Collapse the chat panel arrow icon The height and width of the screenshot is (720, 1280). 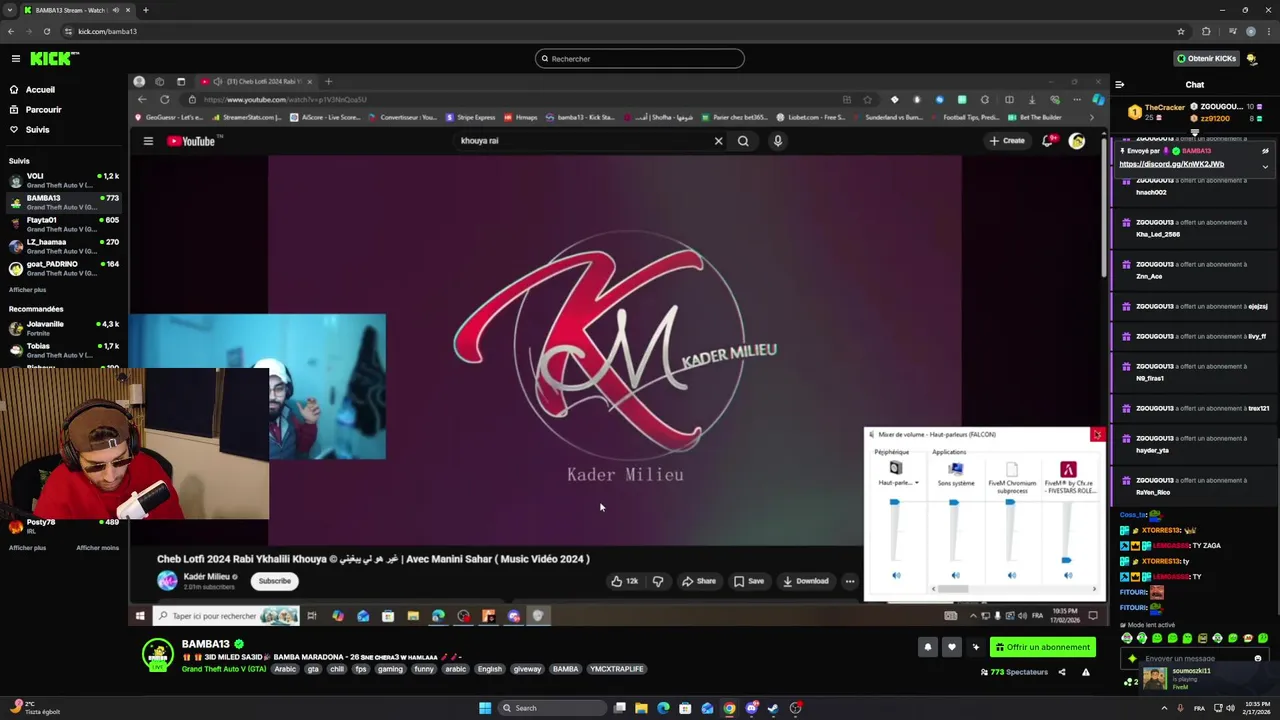(1119, 85)
